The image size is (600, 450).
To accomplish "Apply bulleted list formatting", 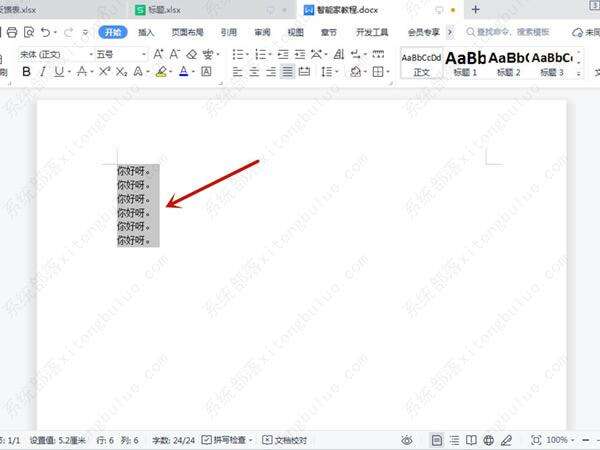I will pyautogui.click(x=238, y=55).
